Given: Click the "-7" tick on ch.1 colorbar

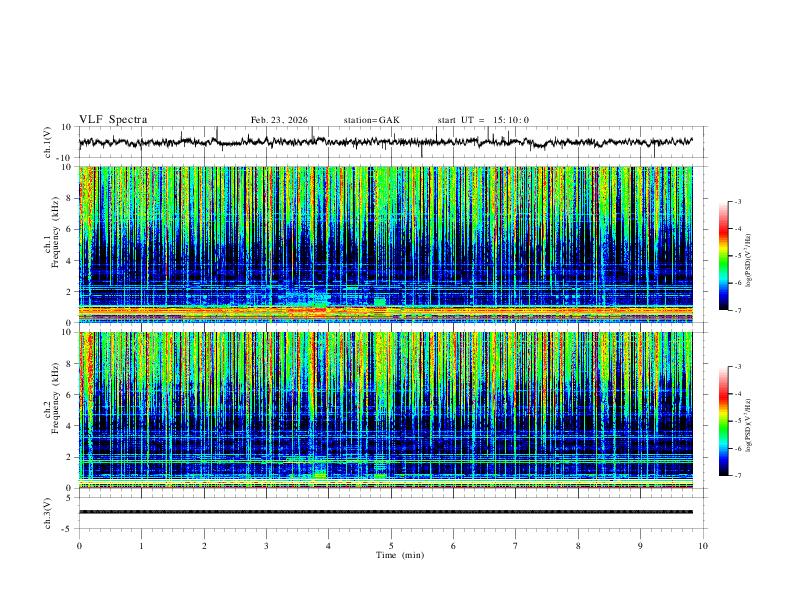Looking at the screenshot, I should [x=737, y=310].
